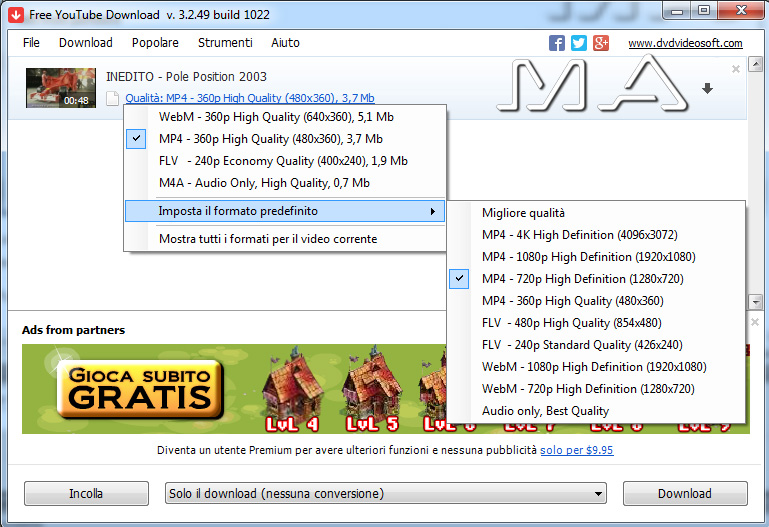The width and height of the screenshot is (769, 527).
Task: Open the Solo il download conversion dropdown
Action: pos(385,493)
